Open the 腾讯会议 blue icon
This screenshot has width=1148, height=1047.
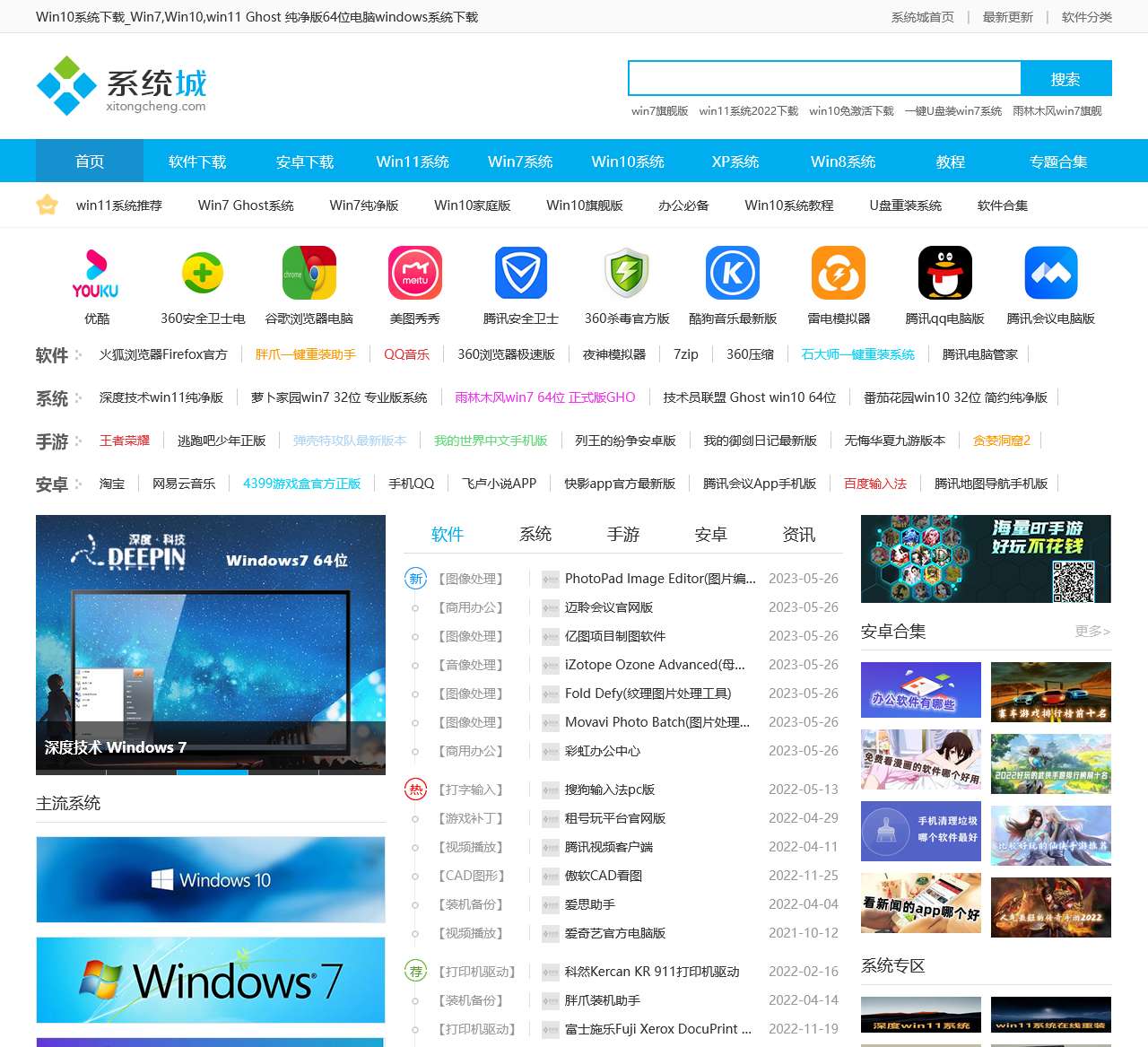(1051, 273)
